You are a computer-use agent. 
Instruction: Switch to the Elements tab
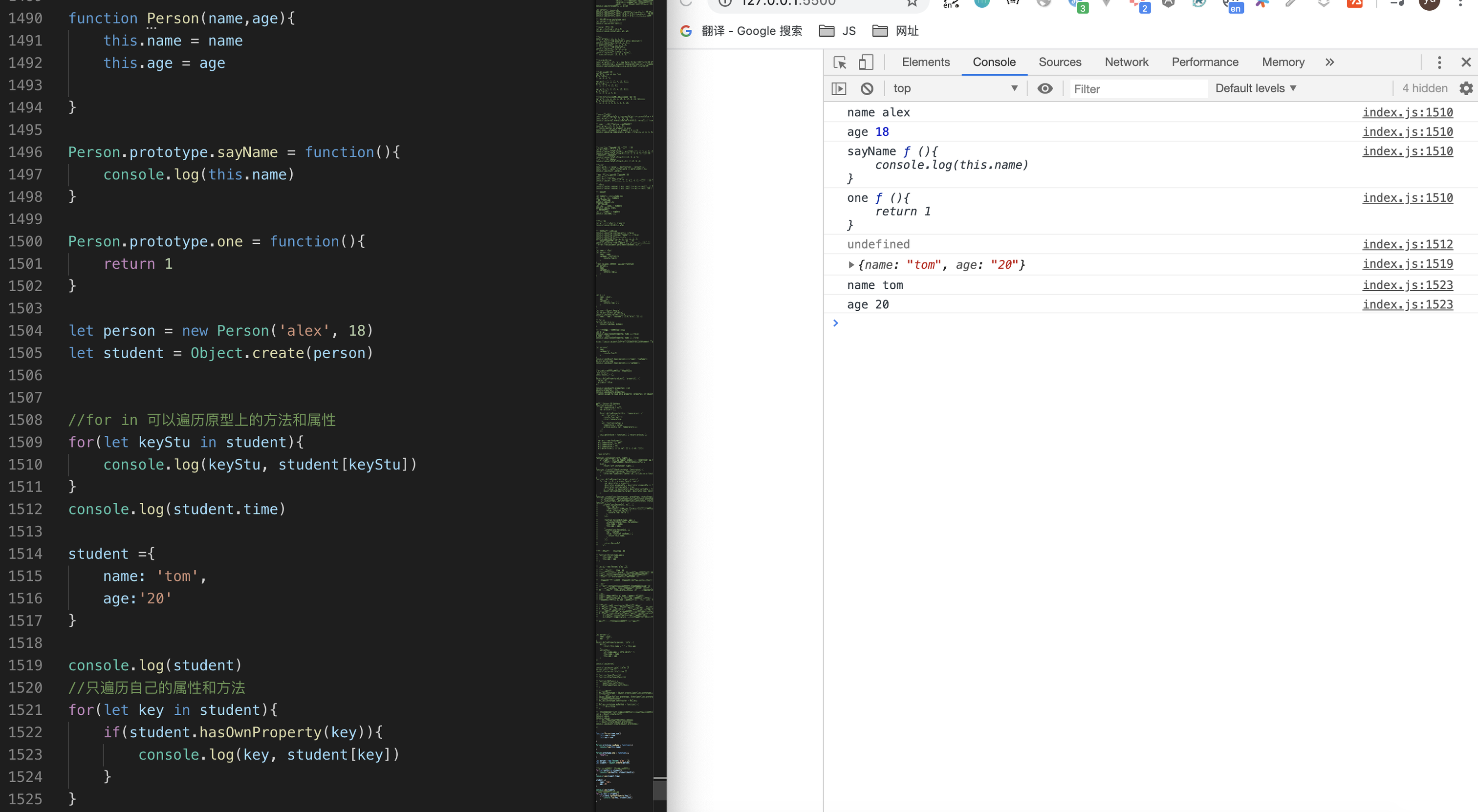coord(926,62)
